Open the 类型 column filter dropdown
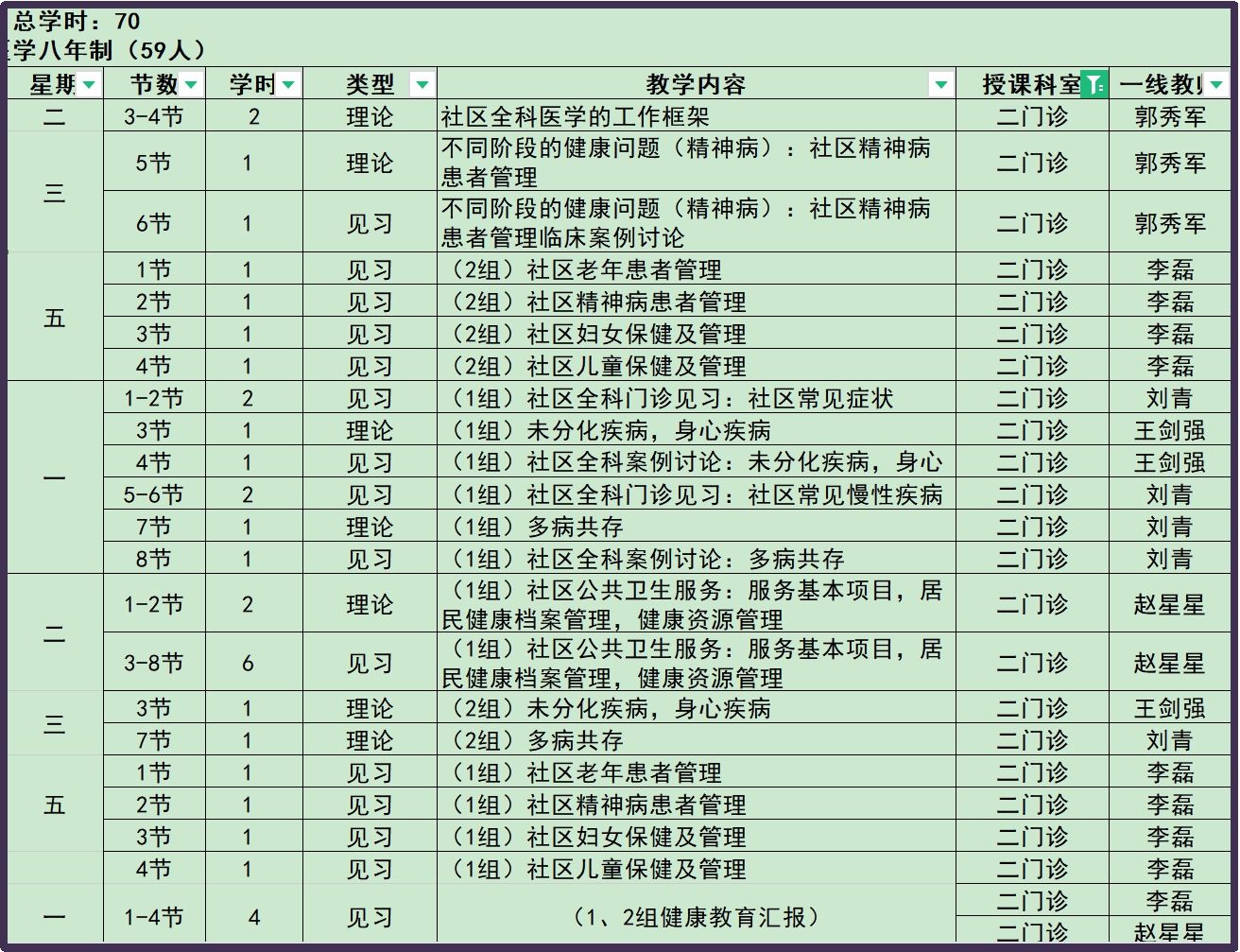1240x952 pixels. pyautogui.click(x=422, y=85)
